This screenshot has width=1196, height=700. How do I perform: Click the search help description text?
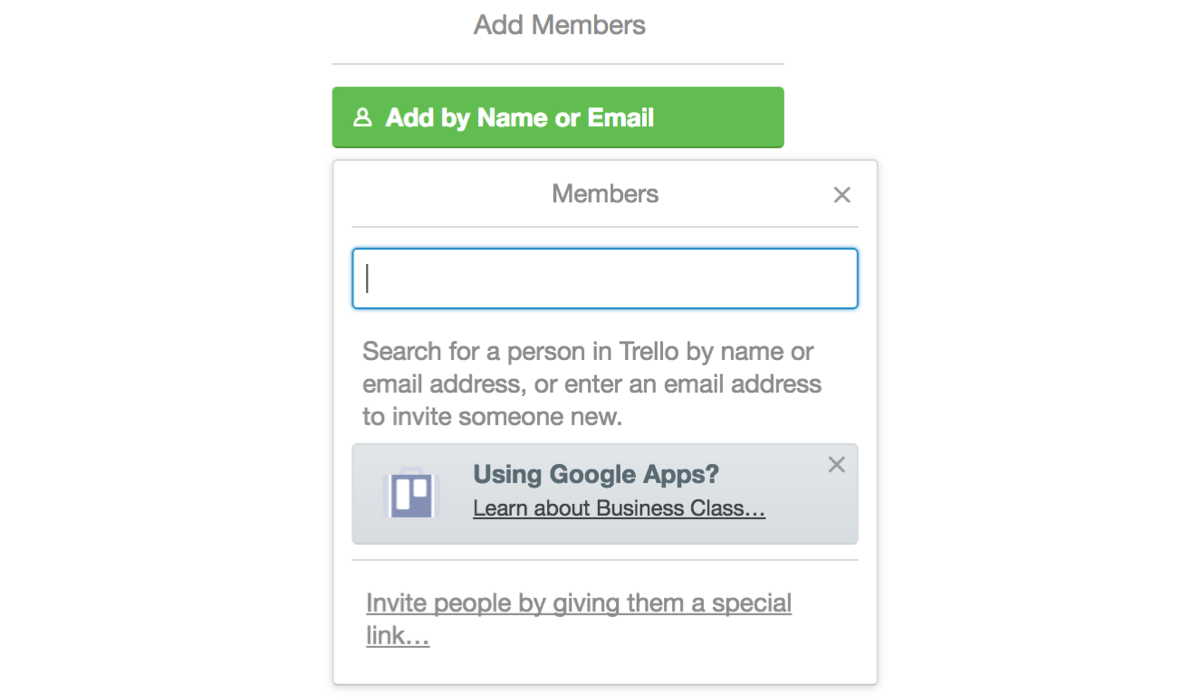click(x=591, y=384)
